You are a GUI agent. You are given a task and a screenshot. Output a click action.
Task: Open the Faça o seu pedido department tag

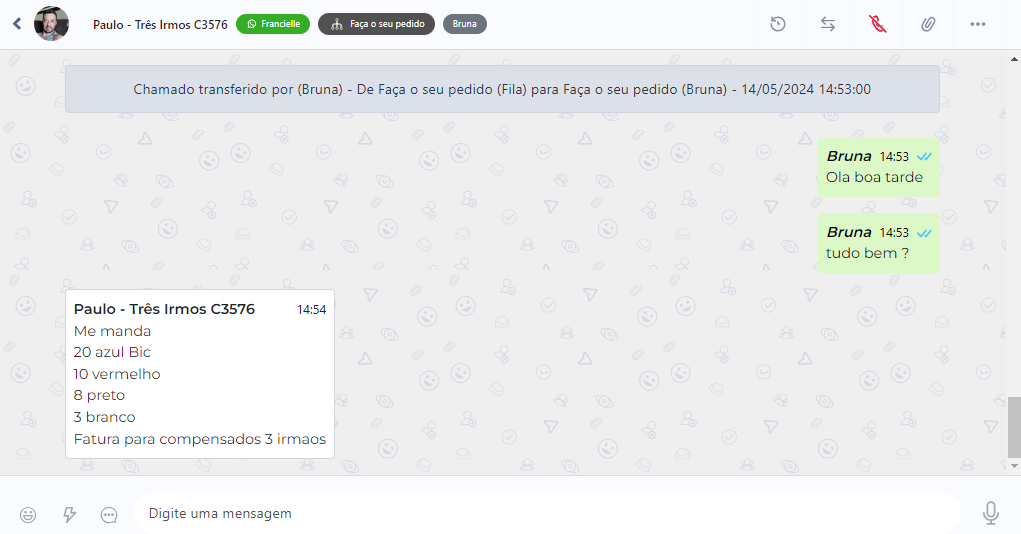376,24
